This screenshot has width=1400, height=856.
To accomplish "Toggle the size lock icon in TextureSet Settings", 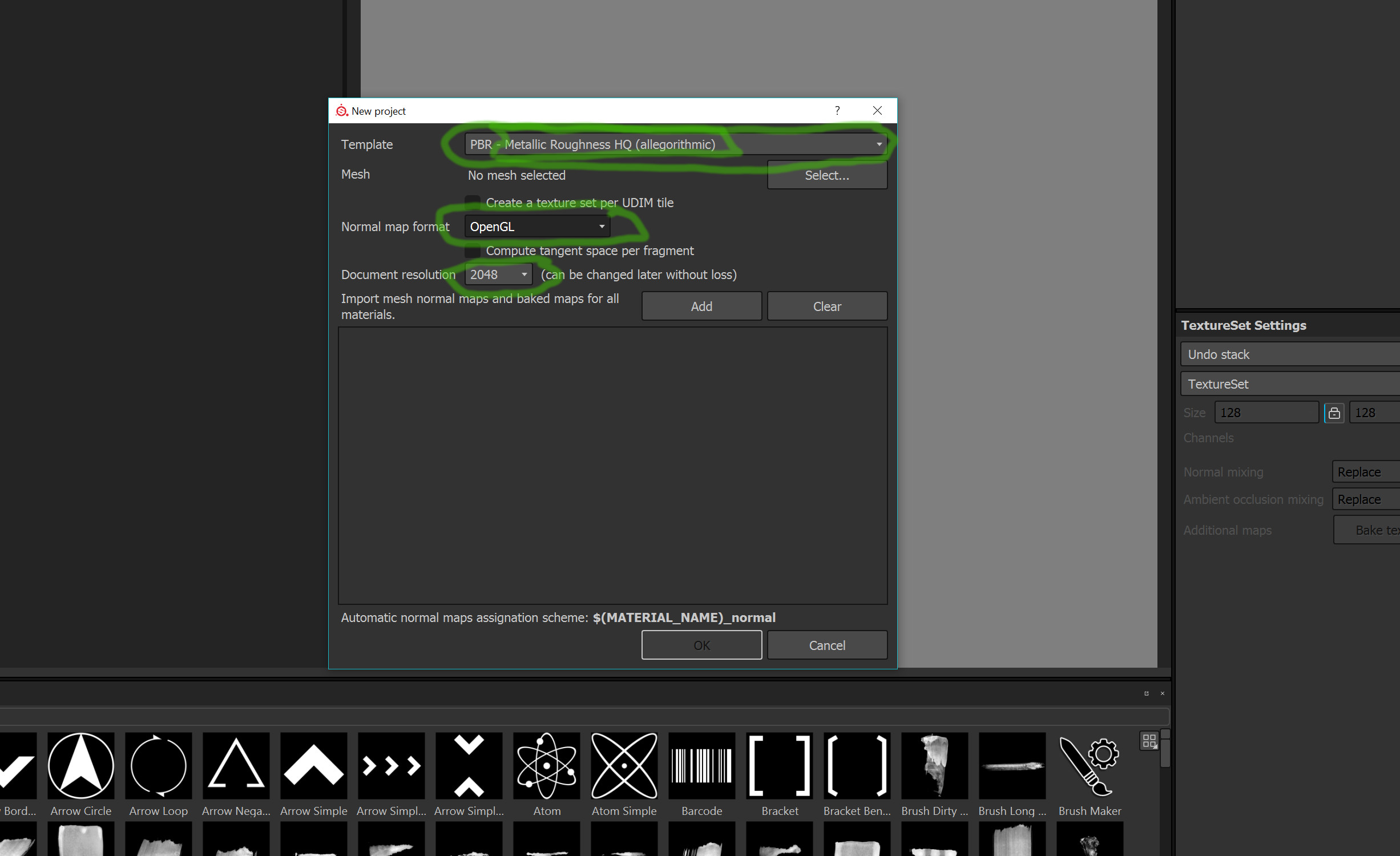I will click(1334, 413).
